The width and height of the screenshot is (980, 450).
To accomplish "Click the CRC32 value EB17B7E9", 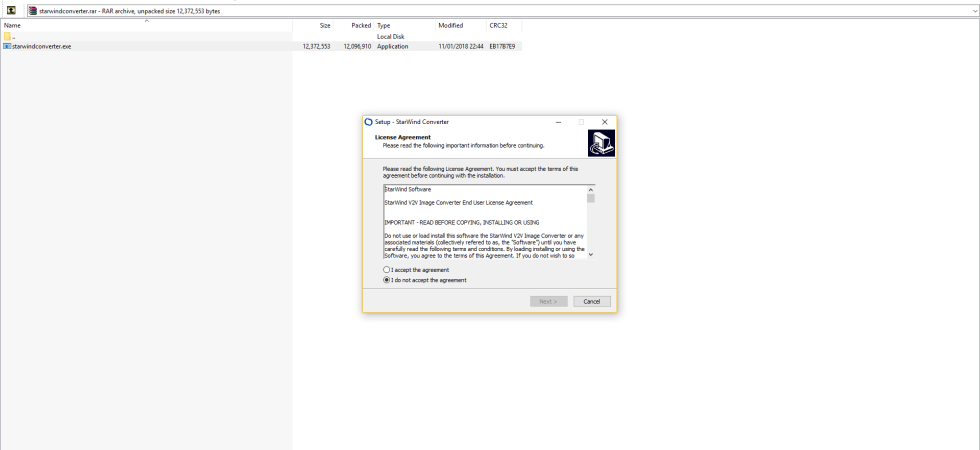I will coord(502,46).
